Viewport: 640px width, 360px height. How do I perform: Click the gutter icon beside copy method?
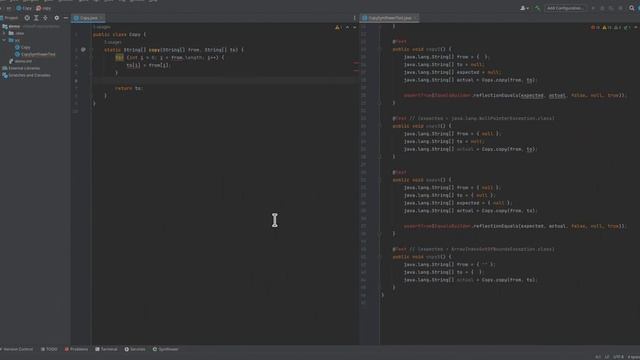click(83, 49)
